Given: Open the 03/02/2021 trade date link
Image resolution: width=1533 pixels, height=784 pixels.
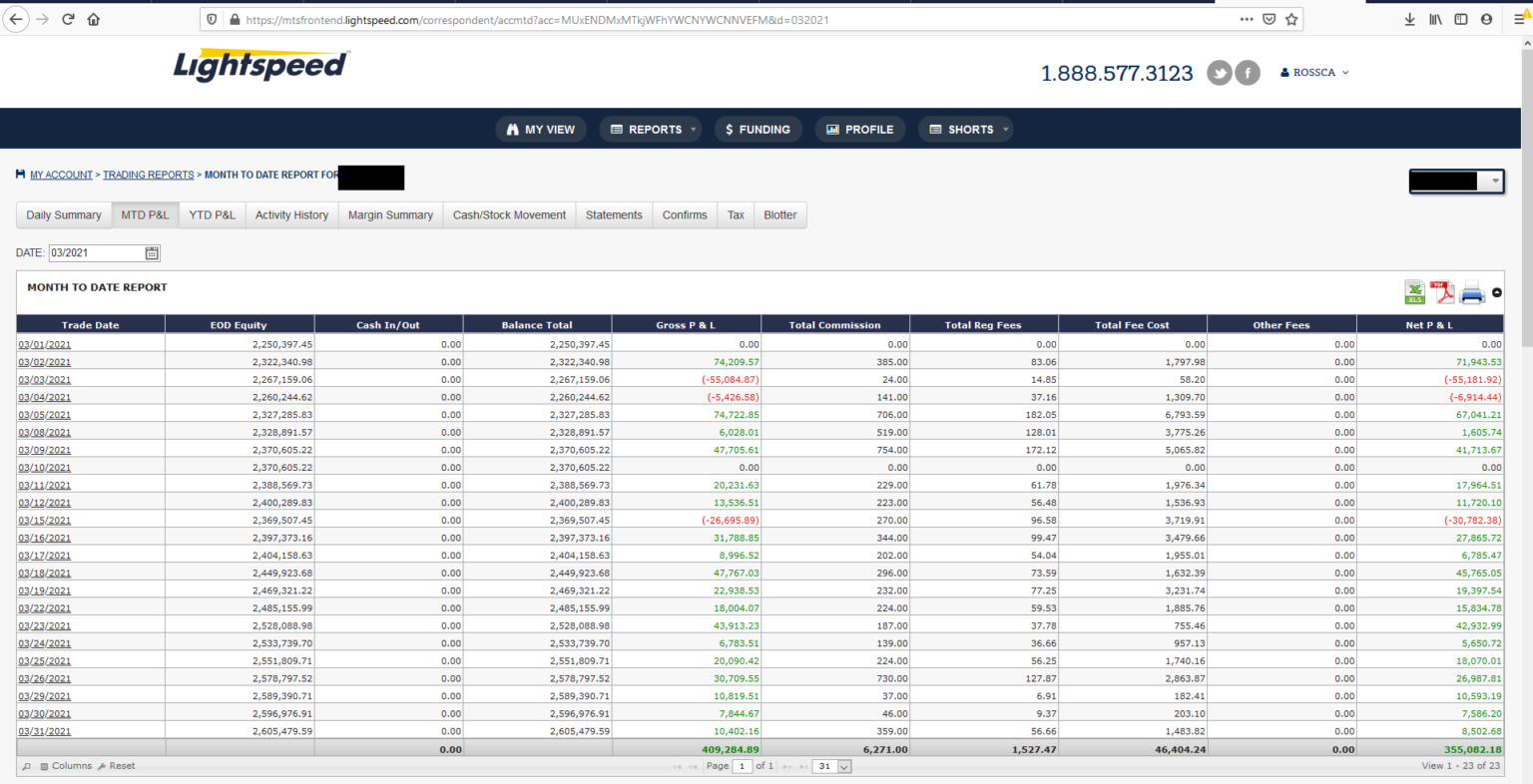Looking at the screenshot, I should (x=44, y=361).
